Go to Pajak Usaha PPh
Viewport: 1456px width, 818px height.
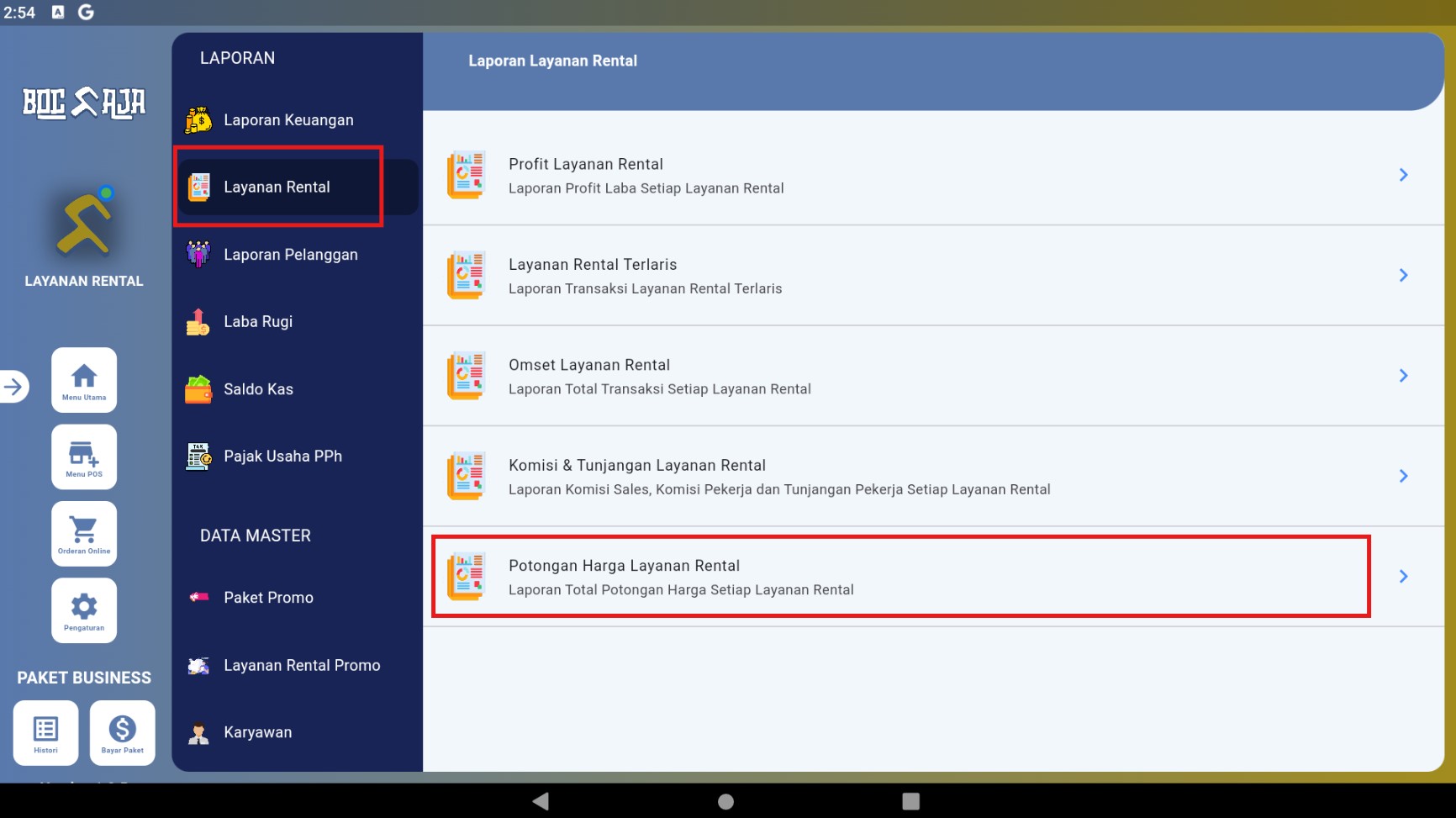(x=297, y=456)
